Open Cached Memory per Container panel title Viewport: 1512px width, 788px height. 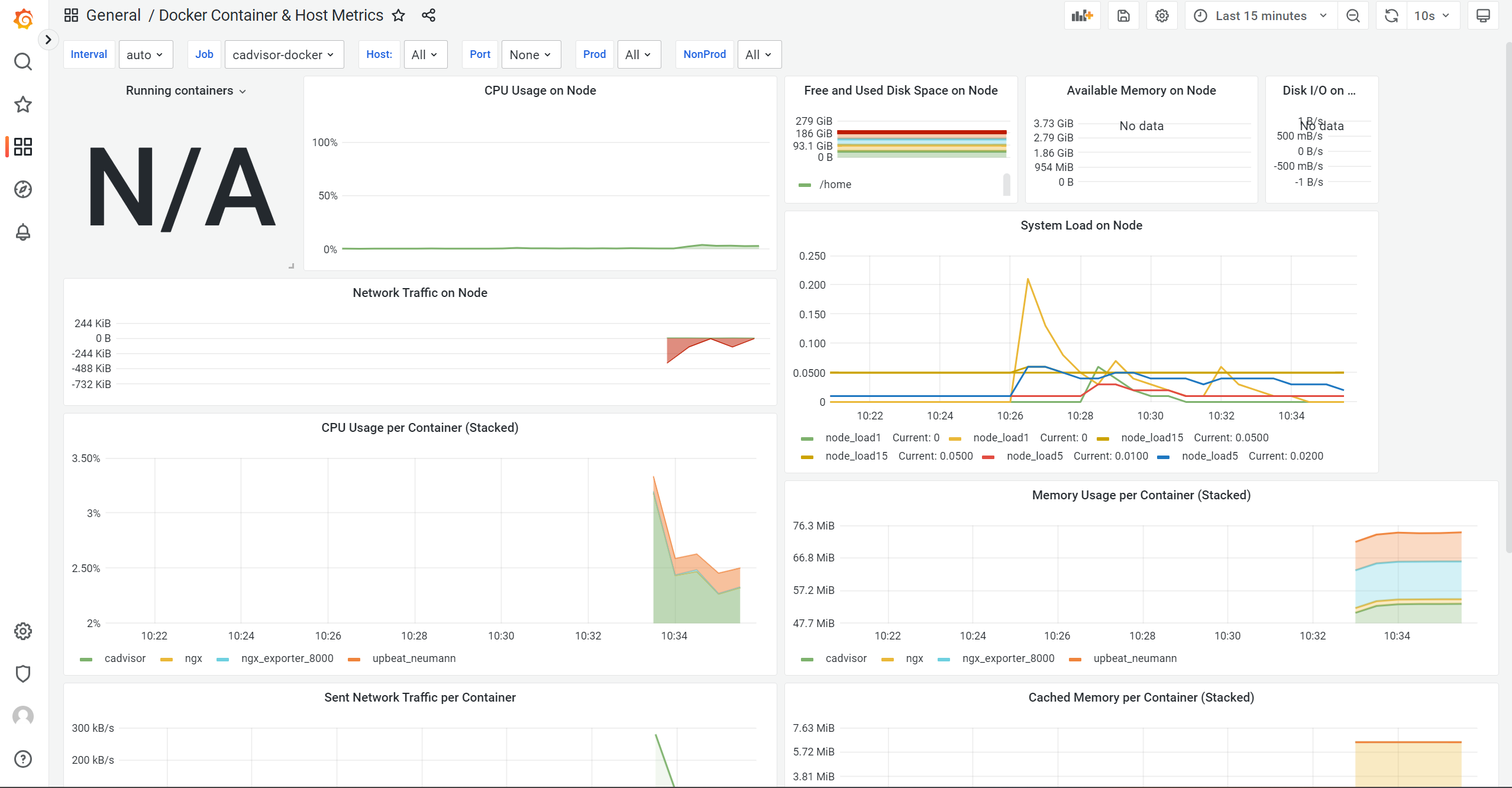click(1141, 697)
